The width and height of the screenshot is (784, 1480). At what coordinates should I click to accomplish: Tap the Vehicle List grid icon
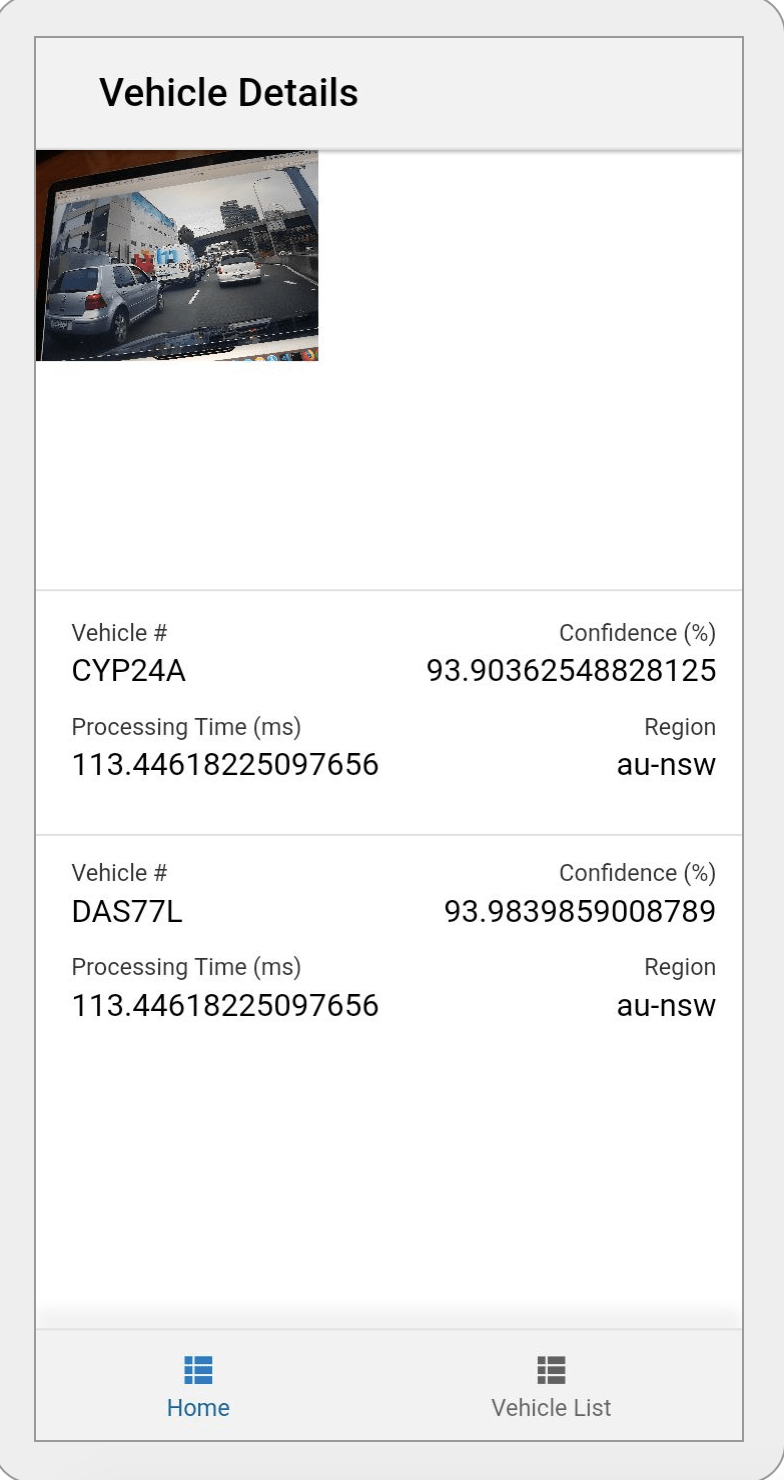pyautogui.click(x=551, y=1369)
